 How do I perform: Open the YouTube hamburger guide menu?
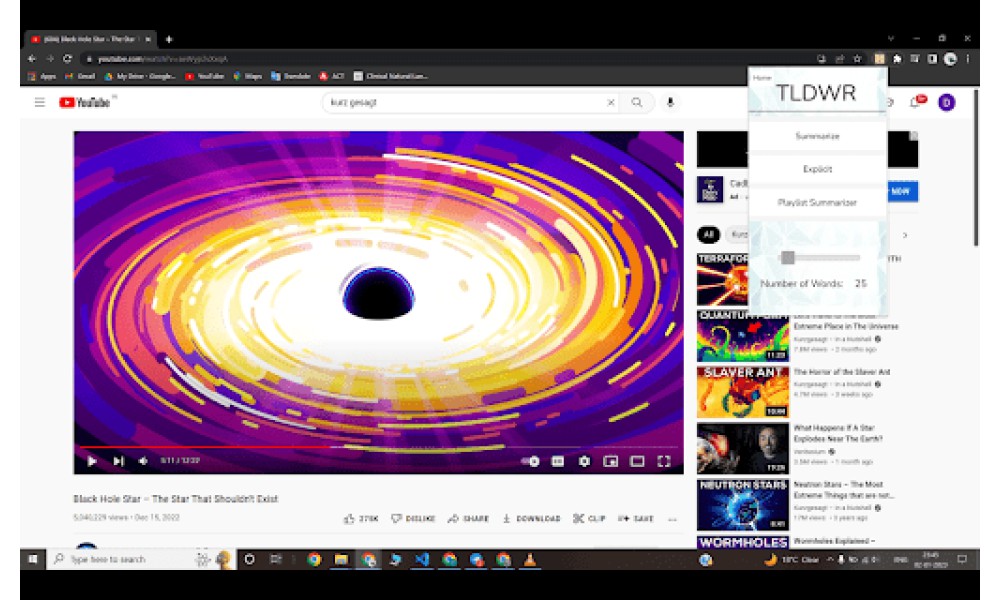click(40, 102)
